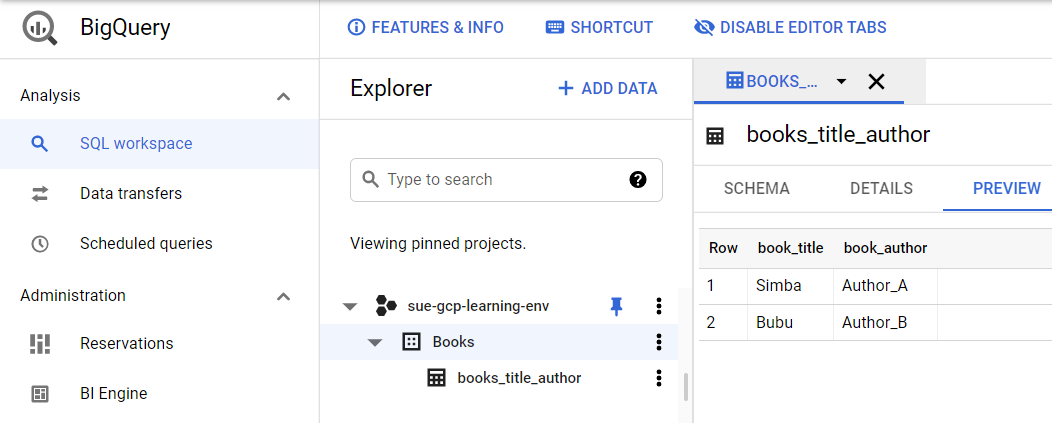Collapse the Books dataset node

point(375,342)
